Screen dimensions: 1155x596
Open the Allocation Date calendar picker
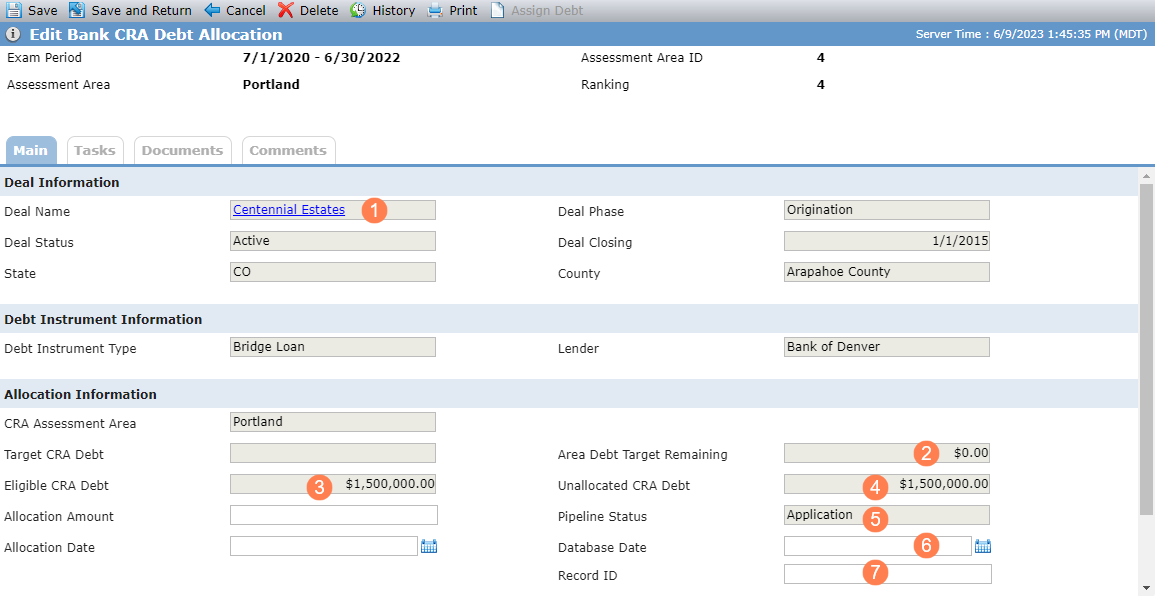click(429, 546)
